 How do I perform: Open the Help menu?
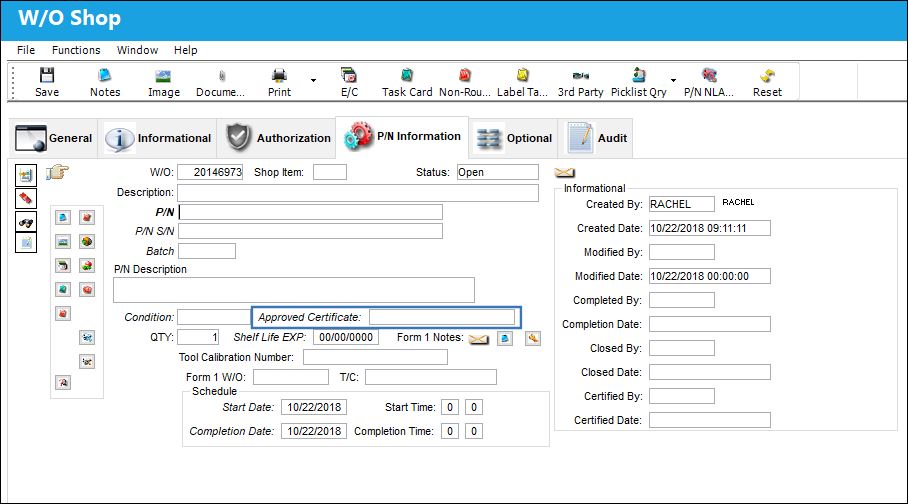click(x=186, y=50)
